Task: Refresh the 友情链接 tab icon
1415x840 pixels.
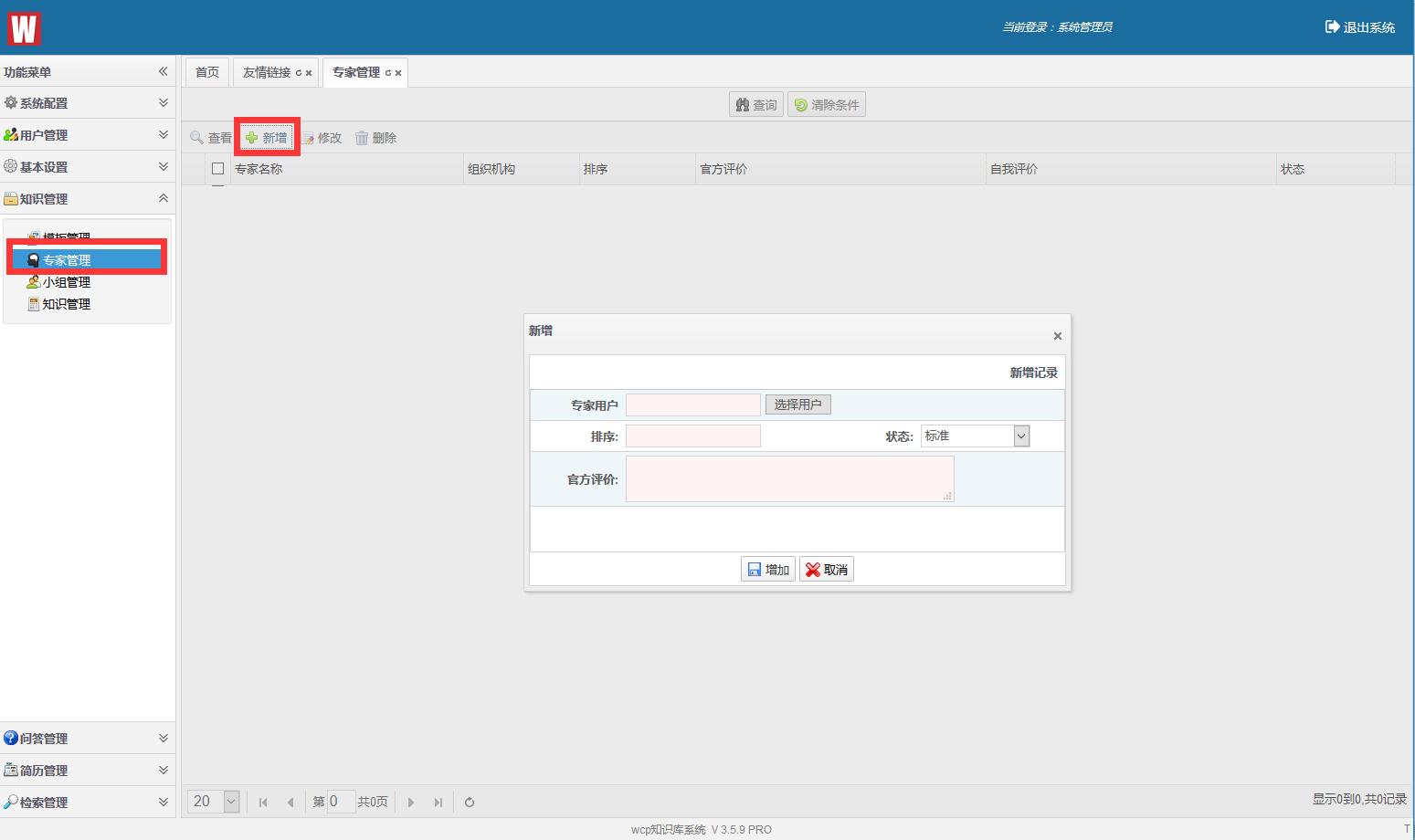Action: point(299,73)
